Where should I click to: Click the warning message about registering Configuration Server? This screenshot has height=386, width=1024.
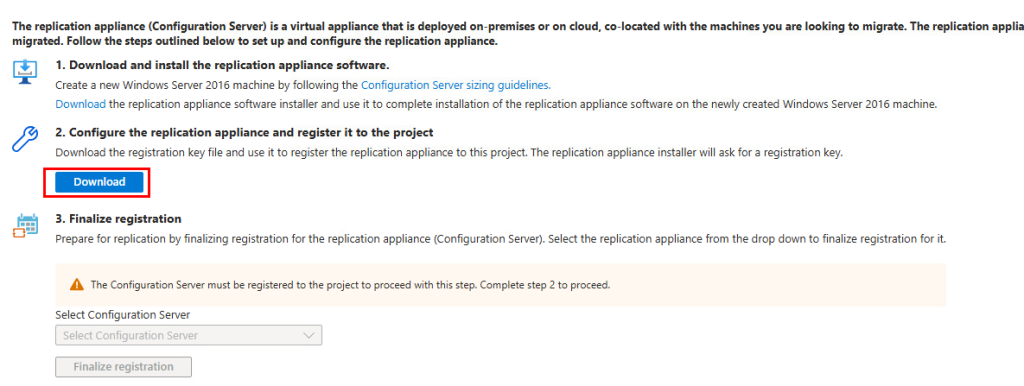[350, 285]
